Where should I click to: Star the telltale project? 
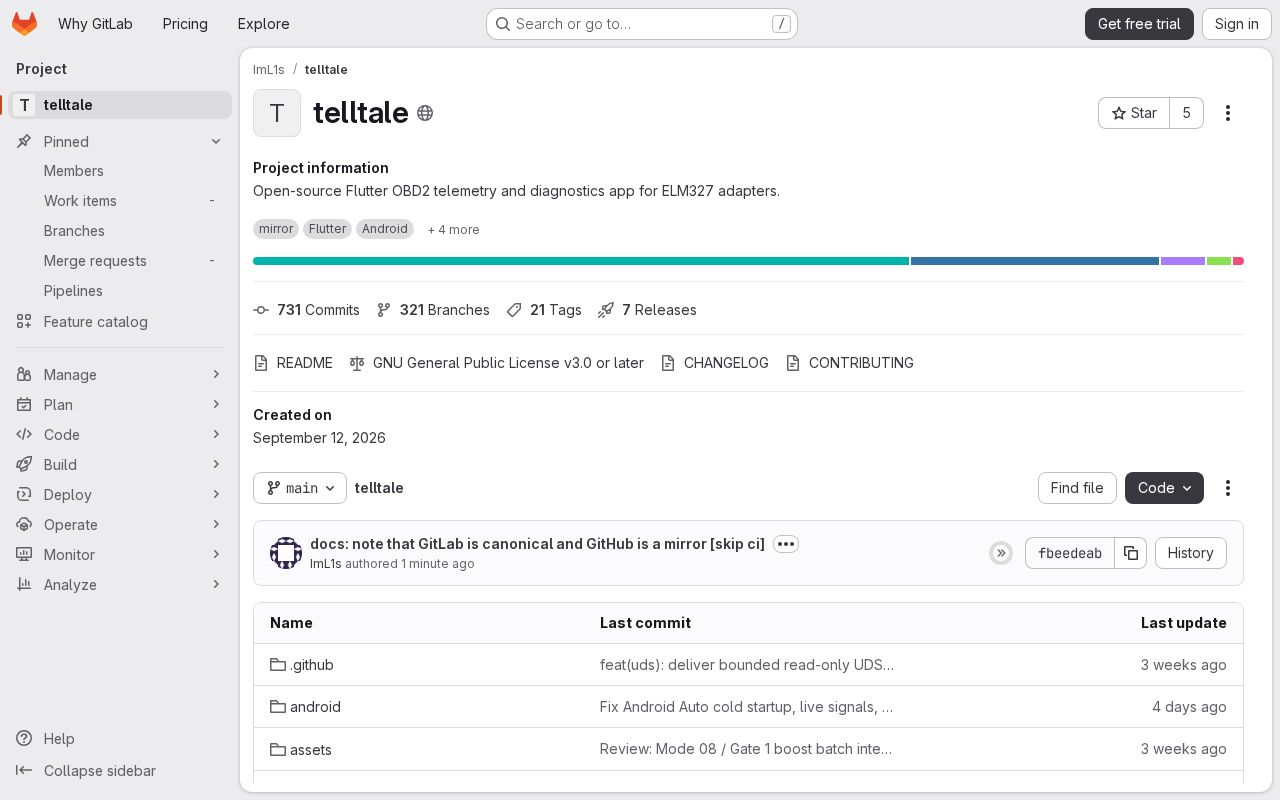click(1134, 113)
